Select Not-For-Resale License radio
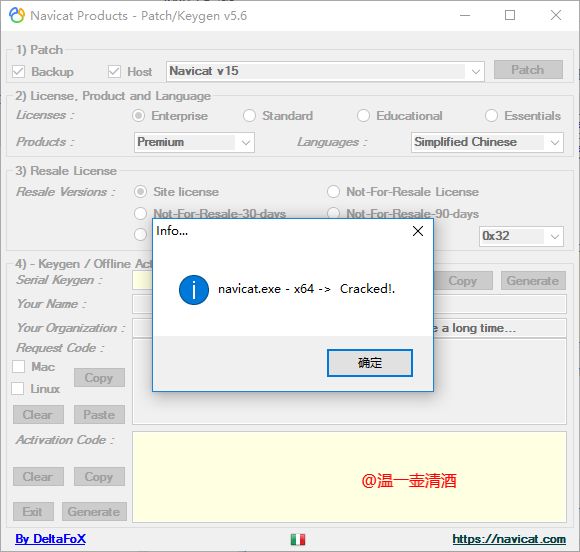Screen dimensions: 580x552 pos(333,192)
